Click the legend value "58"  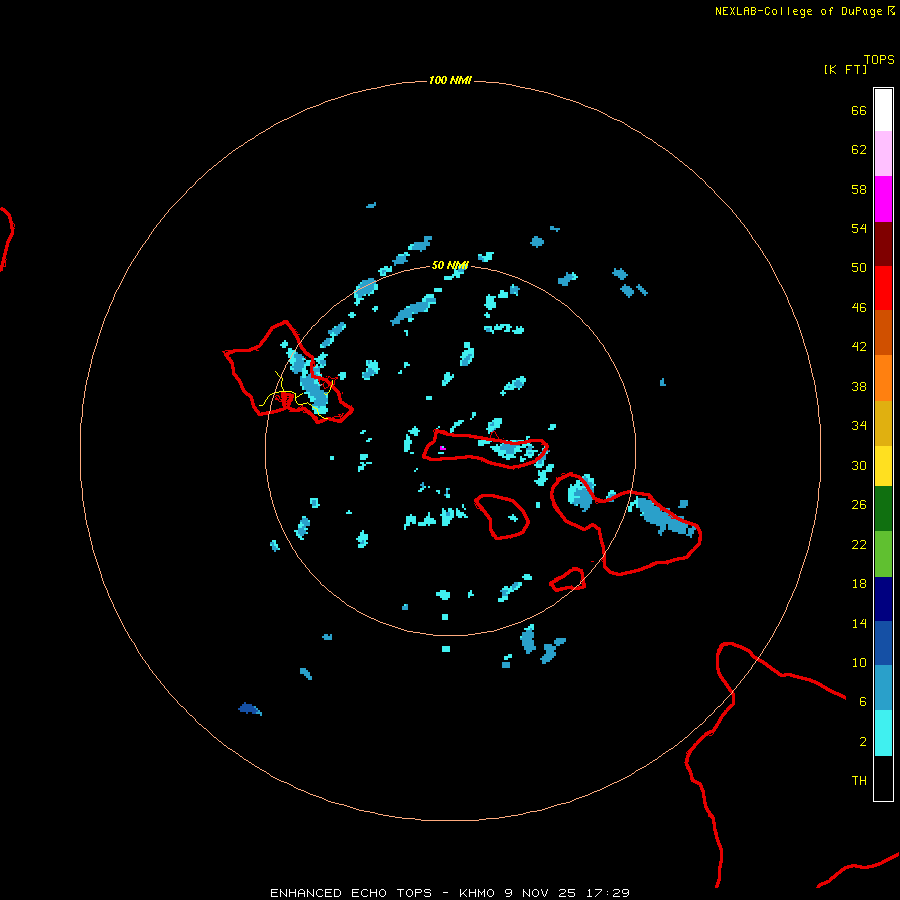[x=859, y=189]
